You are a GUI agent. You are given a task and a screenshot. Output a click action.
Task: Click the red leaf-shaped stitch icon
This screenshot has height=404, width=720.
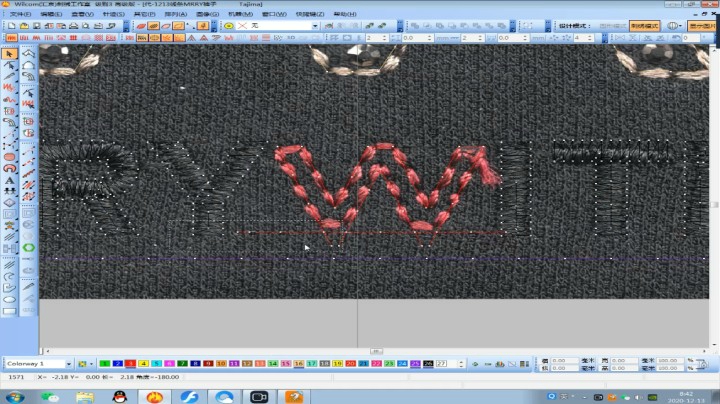point(141,26)
